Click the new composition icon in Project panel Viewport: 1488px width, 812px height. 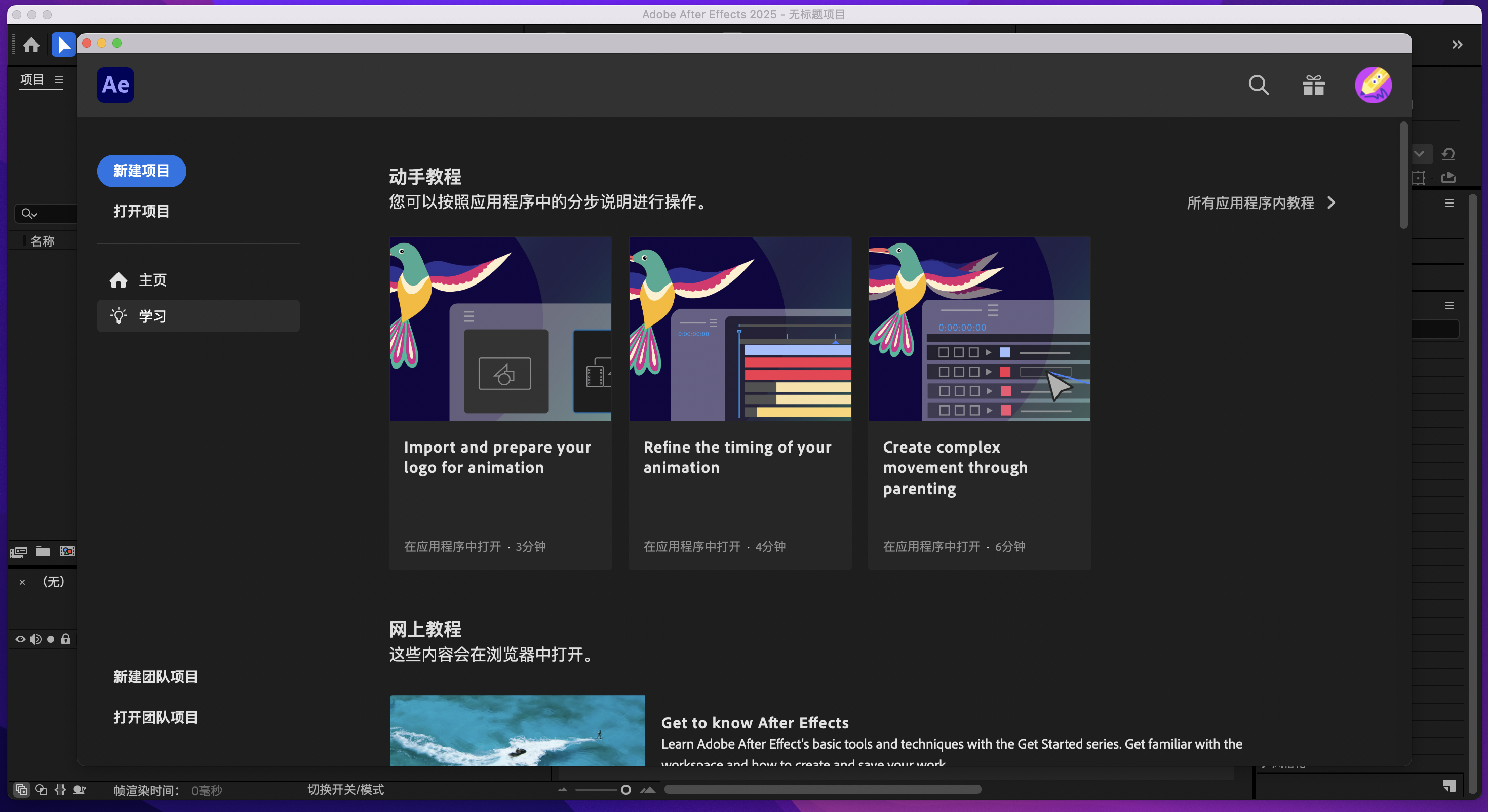[67, 552]
